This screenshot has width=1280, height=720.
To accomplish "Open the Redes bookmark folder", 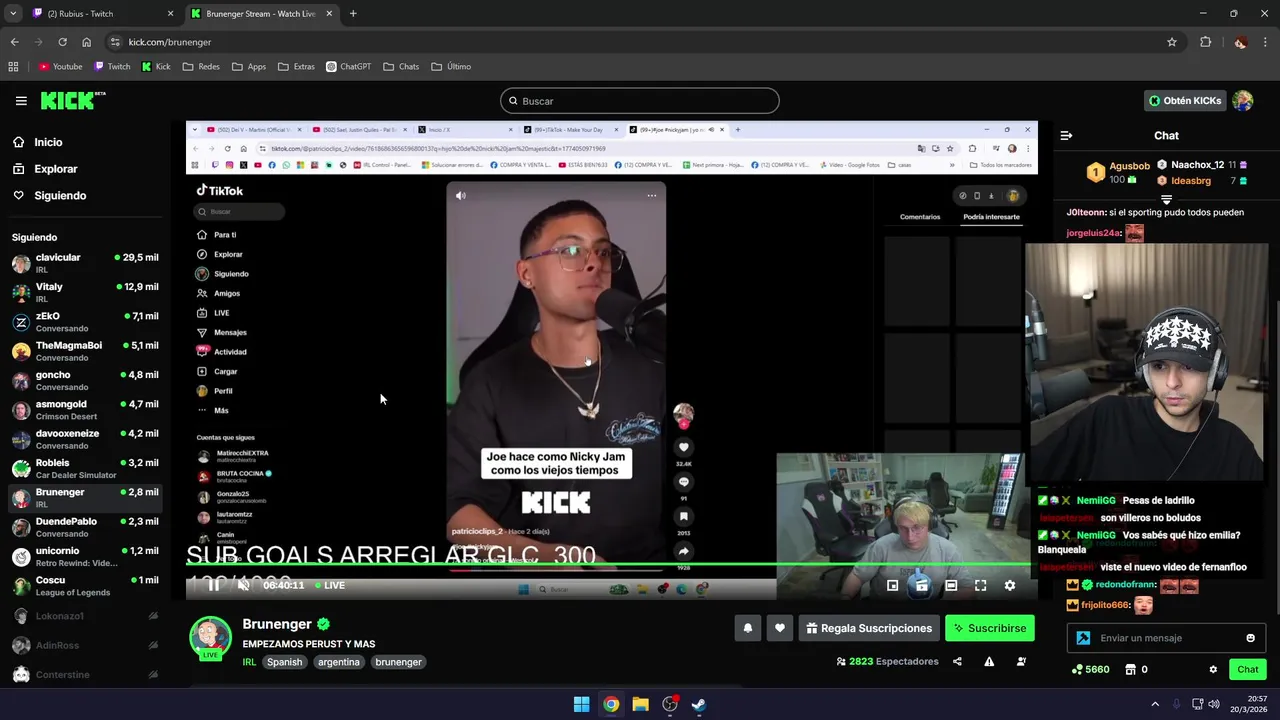I will 201,67.
